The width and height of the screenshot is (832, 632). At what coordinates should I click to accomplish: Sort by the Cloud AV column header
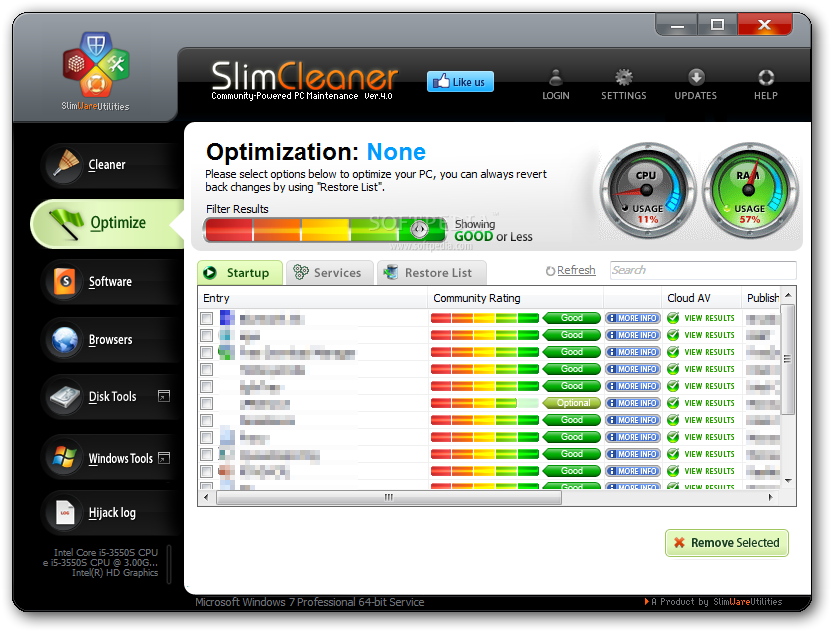pyautogui.click(x=701, y=298)
